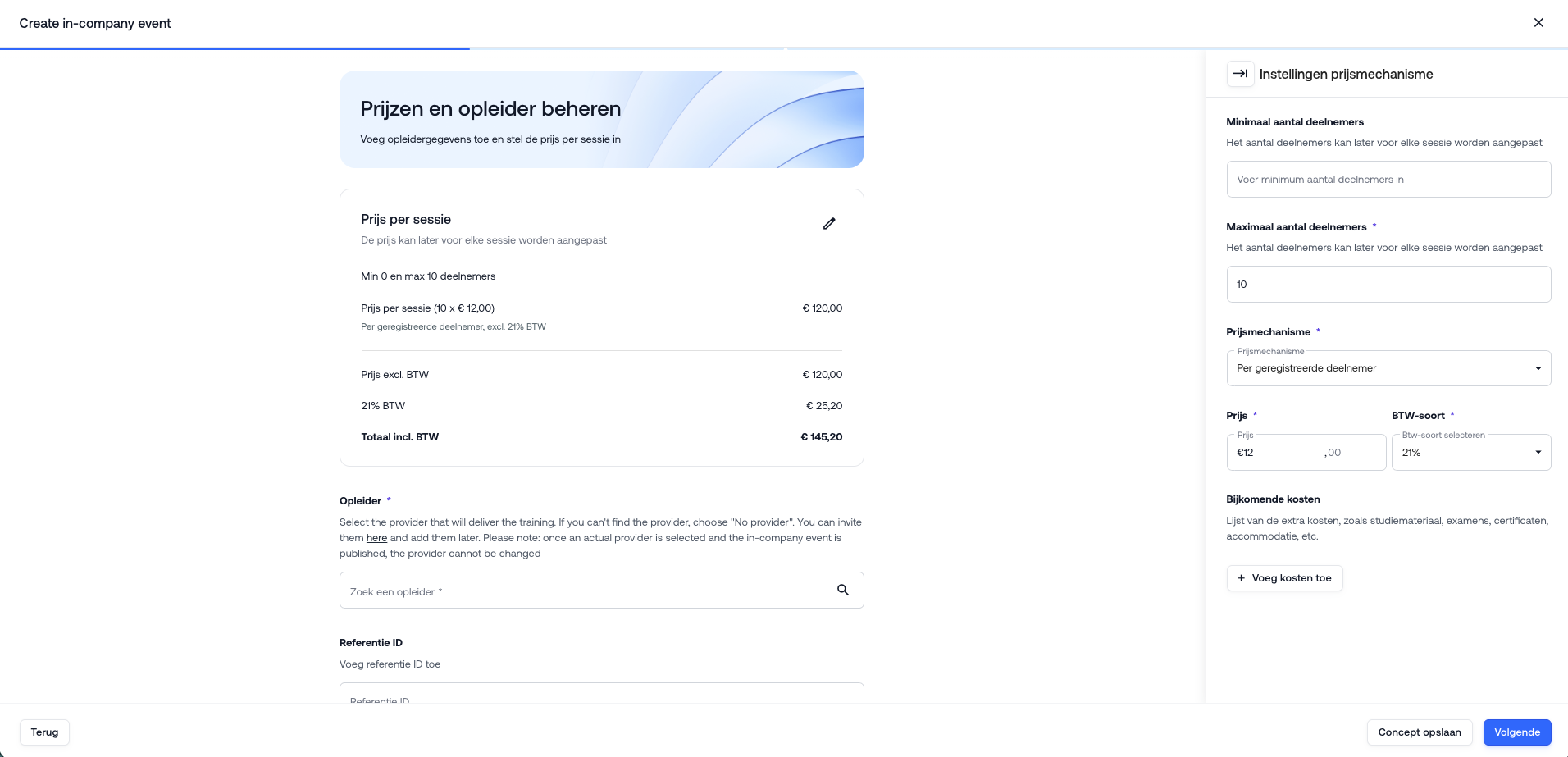Click the wizard progress bar at top
Image resolution: width=1568 pixels, height=757 pixels.
[x=784, y=48]
